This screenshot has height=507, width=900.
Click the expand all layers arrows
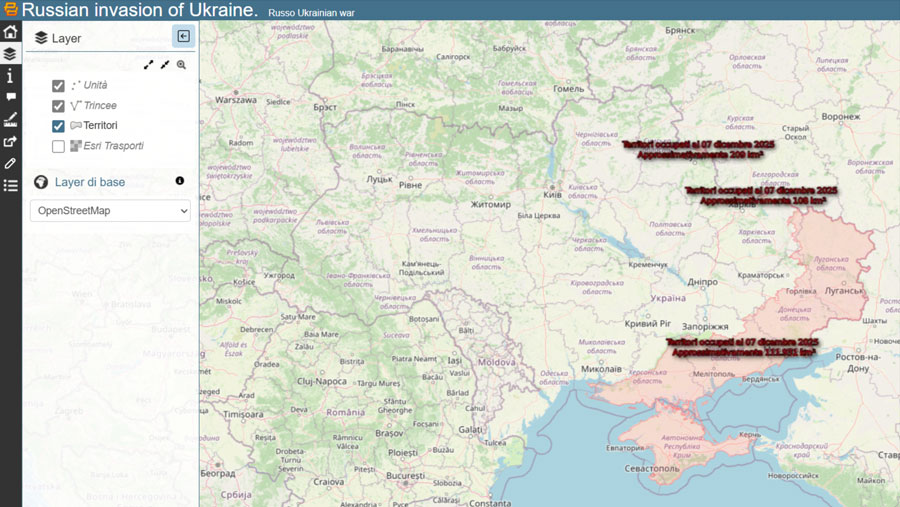[x=149, y=65]
